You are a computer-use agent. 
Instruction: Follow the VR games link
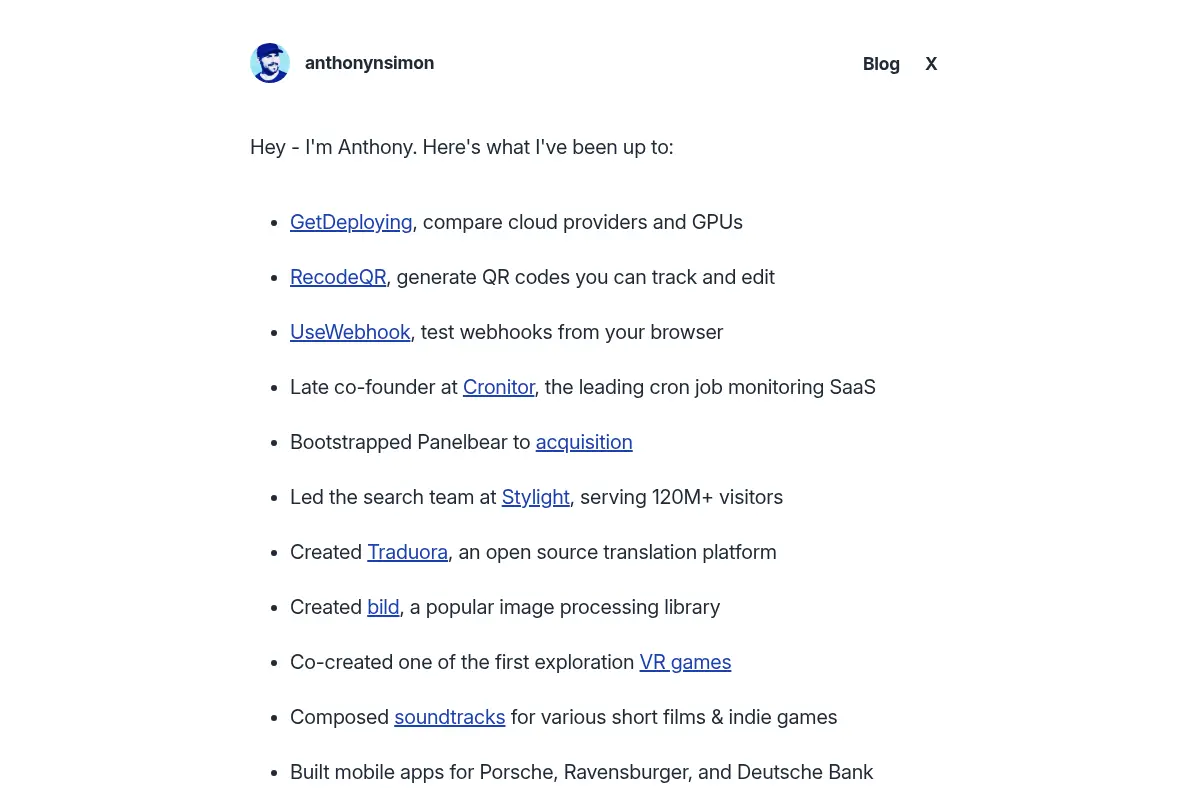[685, 662]
